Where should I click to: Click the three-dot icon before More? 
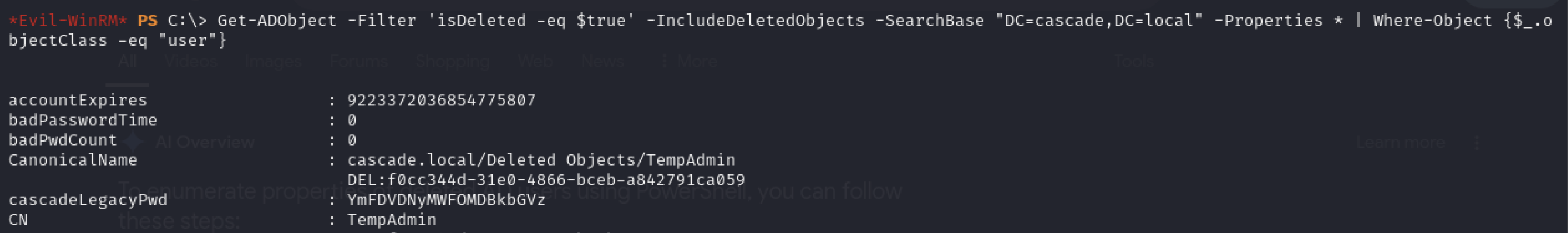[x=665, y=61]
